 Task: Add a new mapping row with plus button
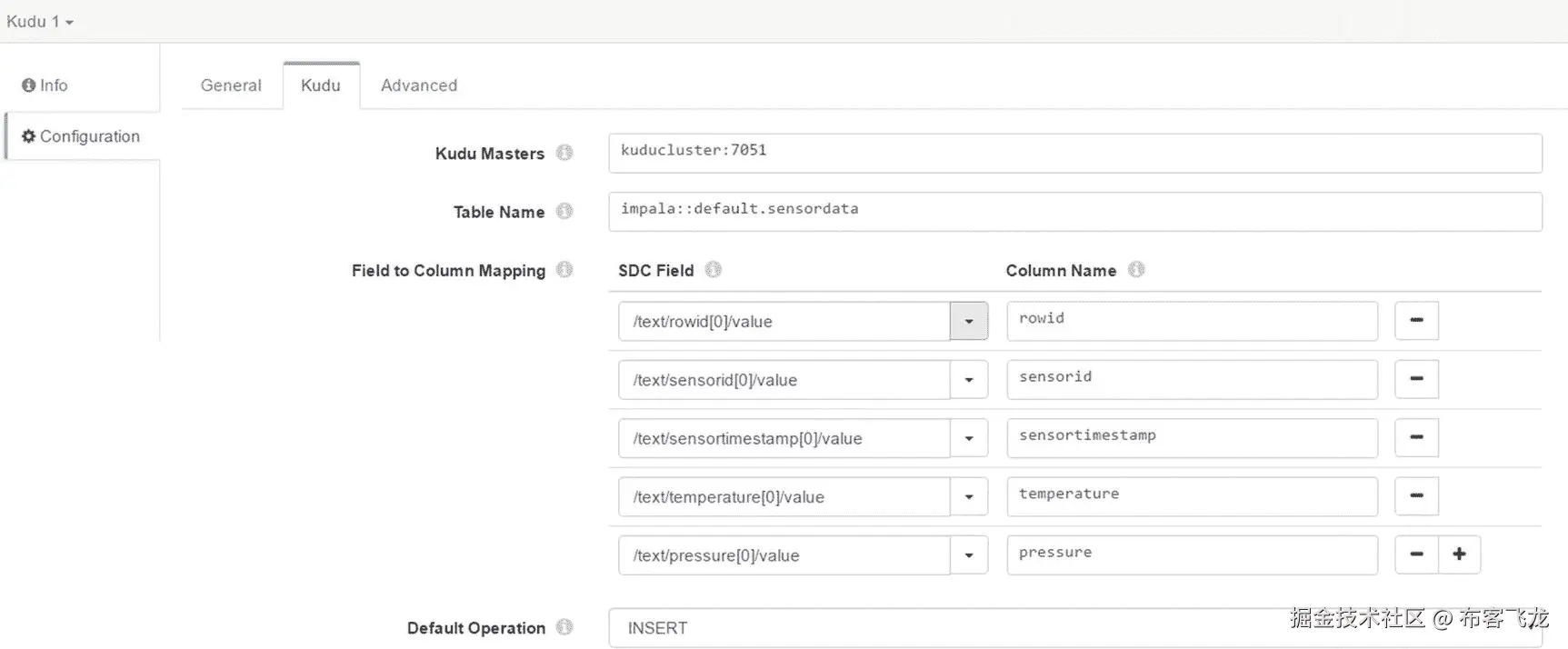pos(1459,554)
